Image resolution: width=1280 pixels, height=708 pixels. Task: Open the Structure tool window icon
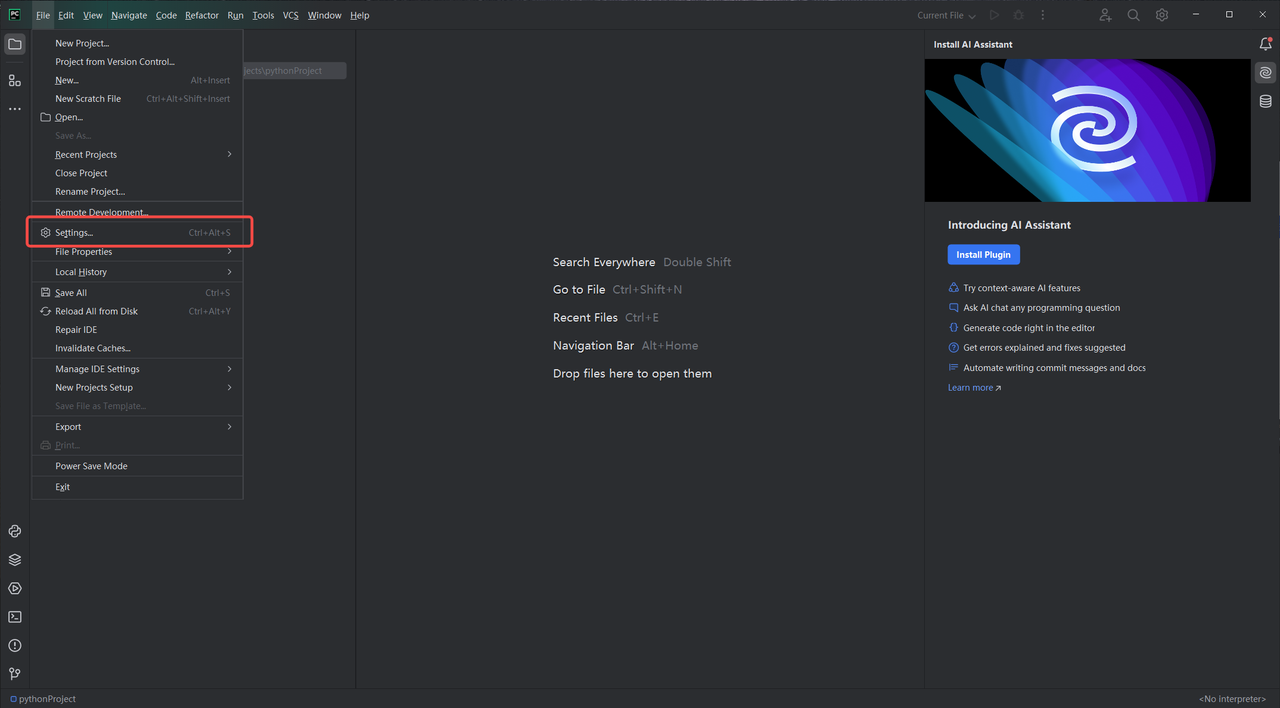[15, 80]
